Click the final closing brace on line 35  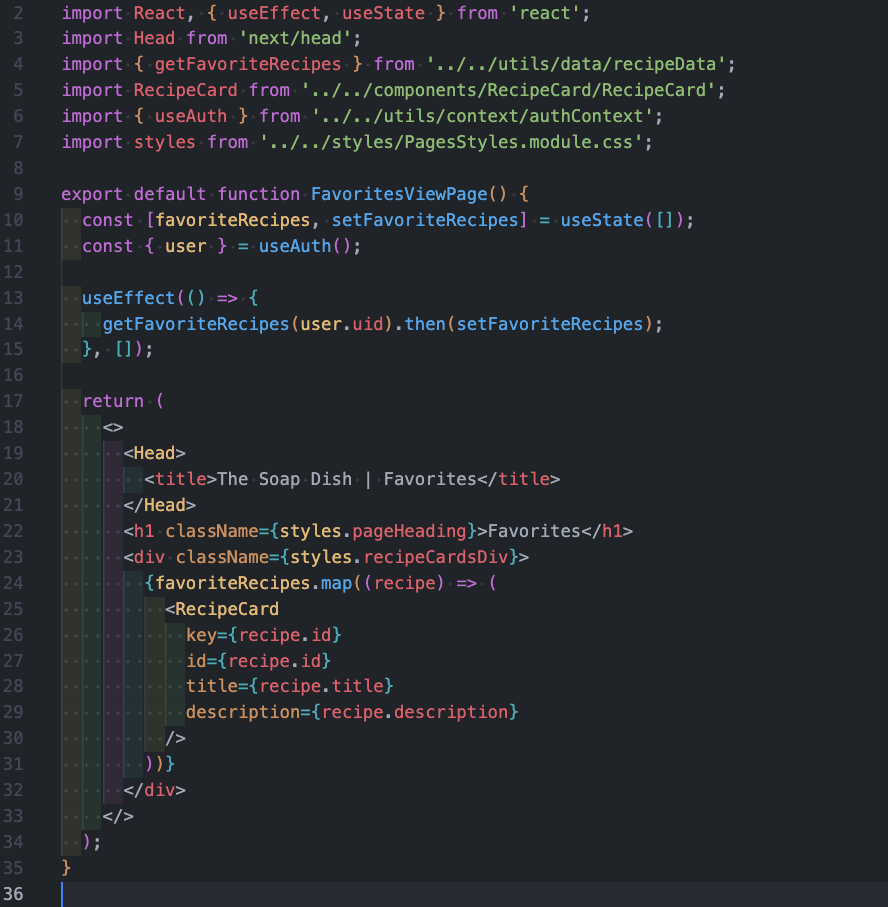click(x=66, y=868)
